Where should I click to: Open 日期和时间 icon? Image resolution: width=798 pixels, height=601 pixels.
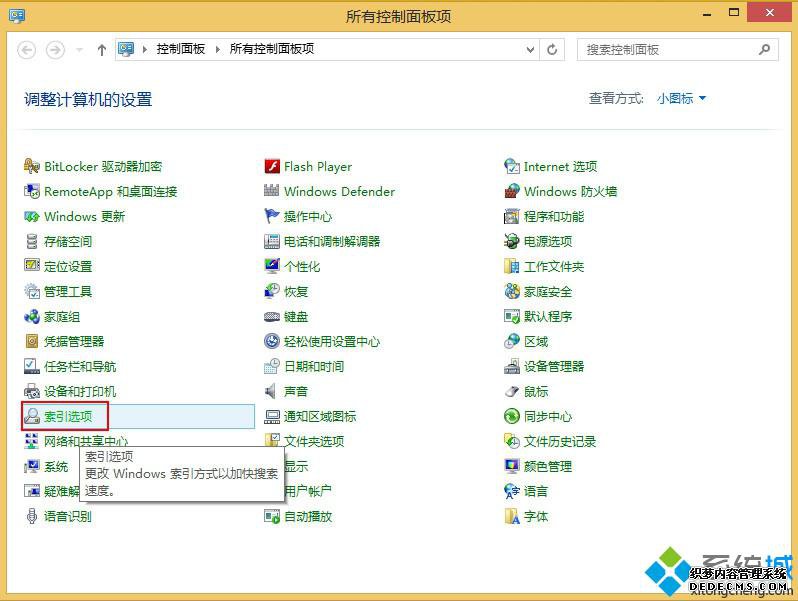[x=272, y=366]
